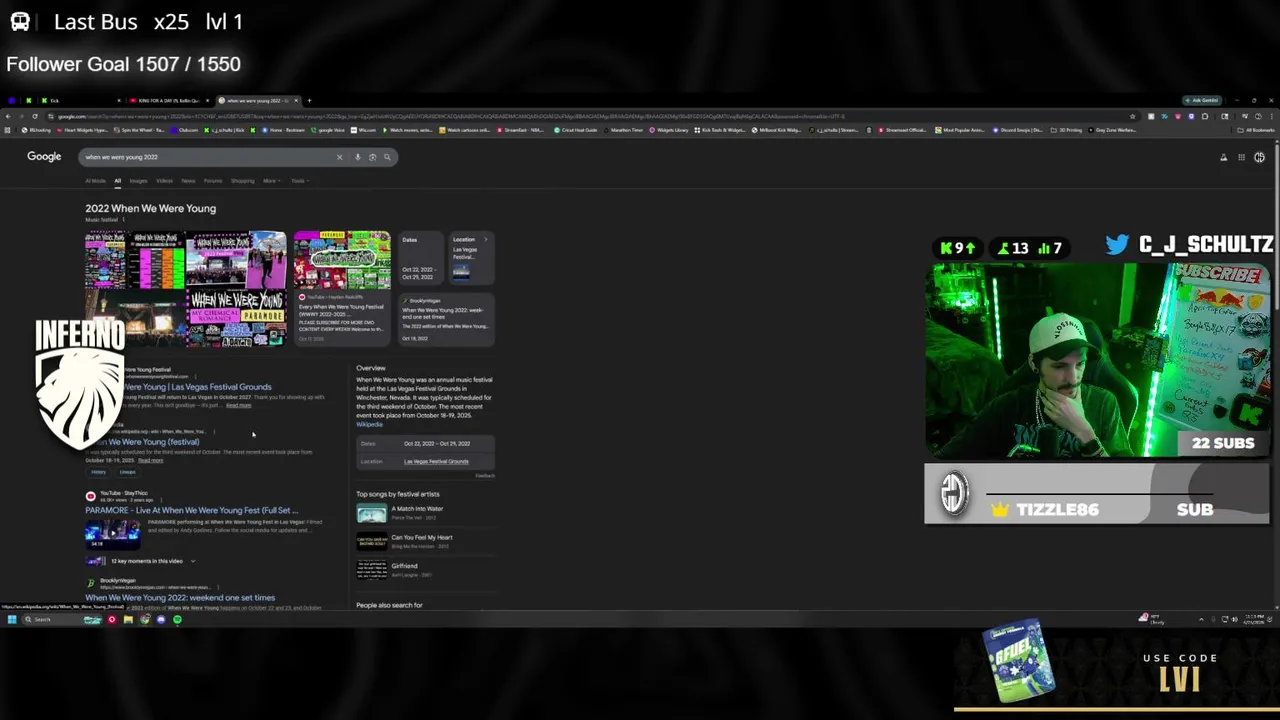Open File Explorer from the taskbar

click(x=127, y=620)
